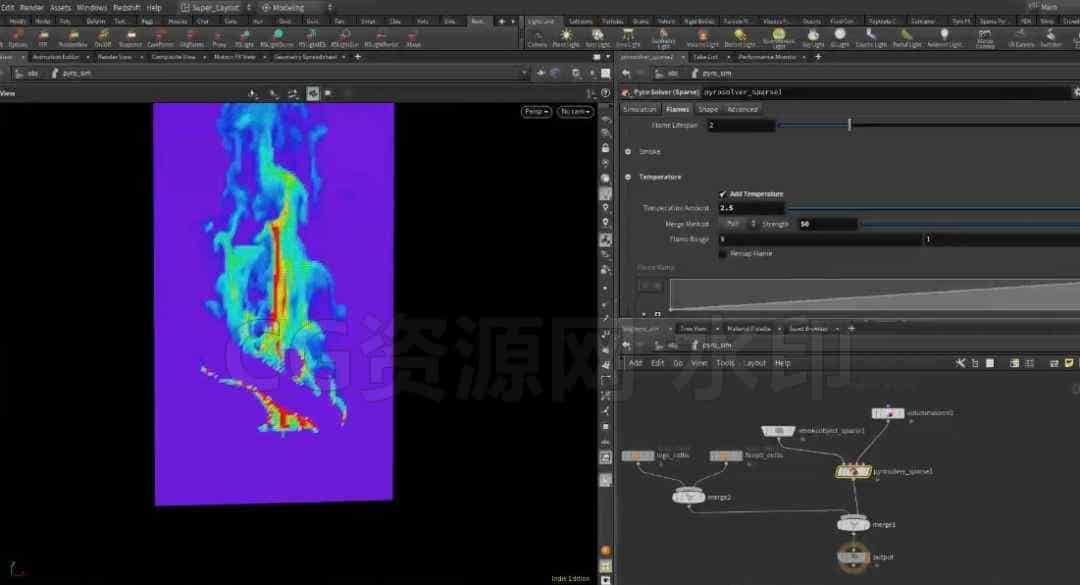Select the Stereo Camera shelf tool

(985, 38)
